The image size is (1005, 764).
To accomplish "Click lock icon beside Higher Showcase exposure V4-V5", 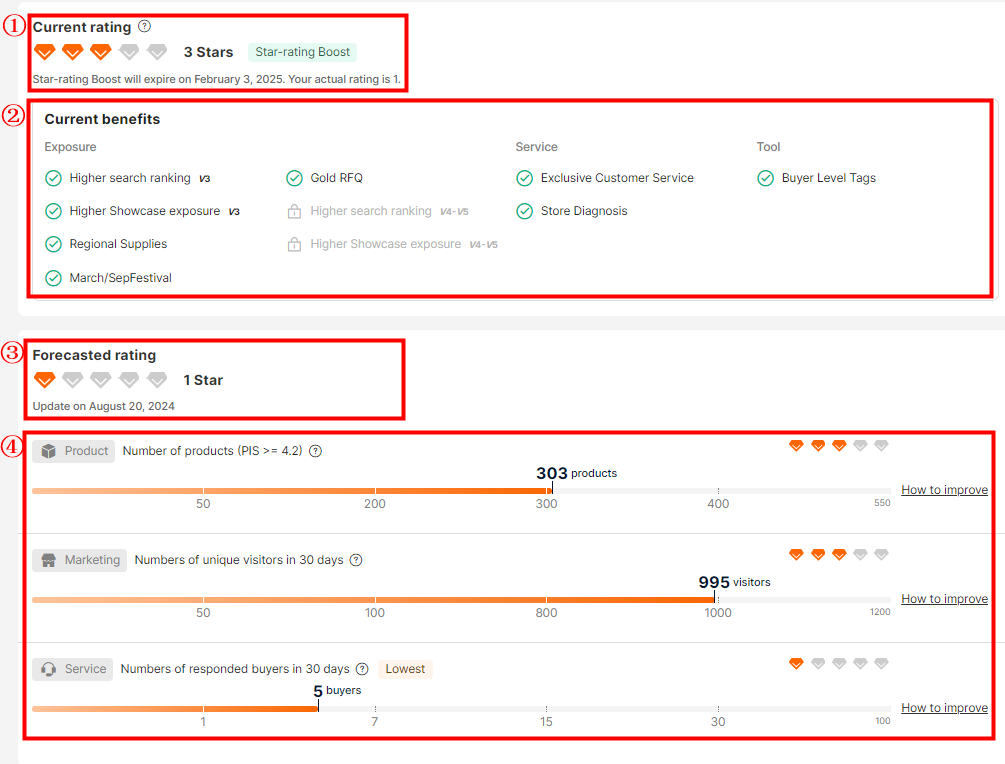I will [x=294, y=244].
